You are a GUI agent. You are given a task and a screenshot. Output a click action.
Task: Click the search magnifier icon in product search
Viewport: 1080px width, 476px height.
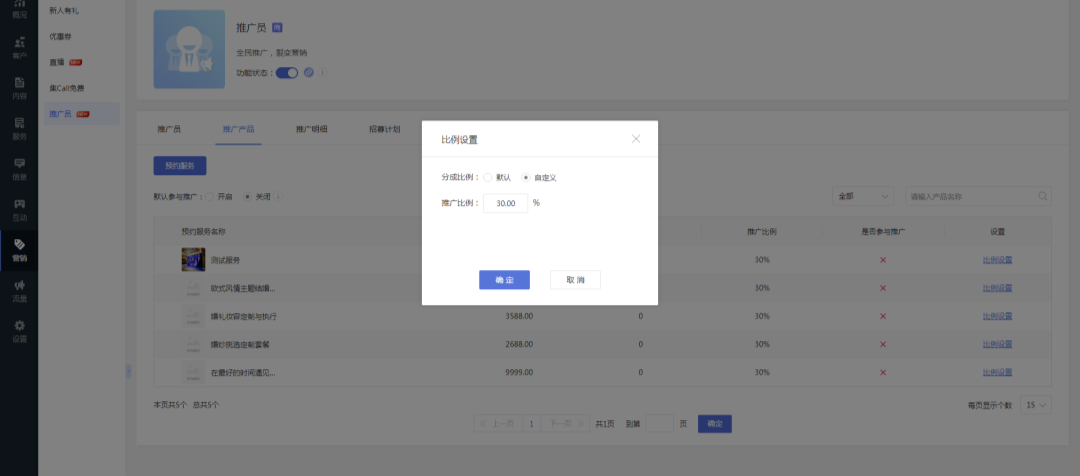click(x=1043, y=197)
